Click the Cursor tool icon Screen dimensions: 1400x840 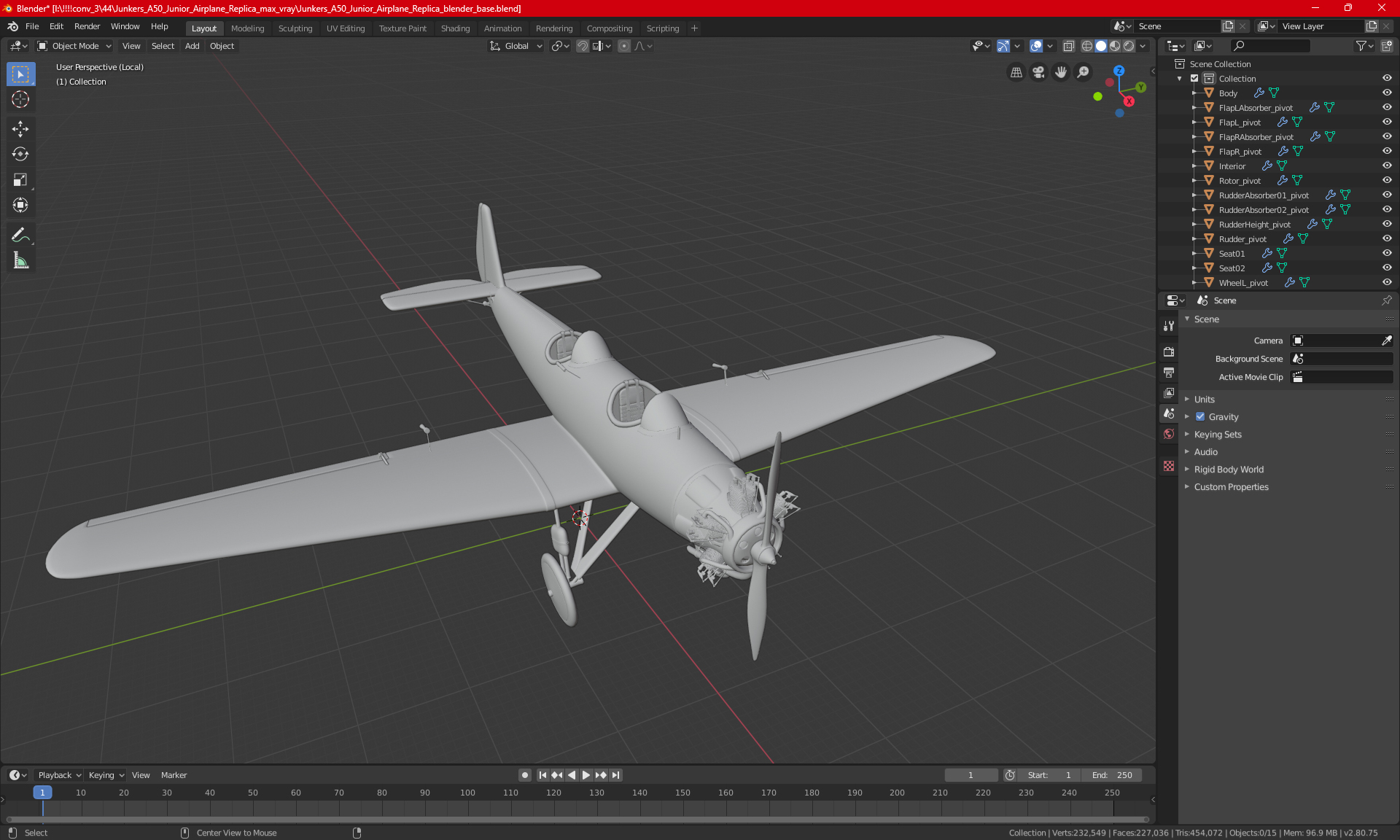20,100
